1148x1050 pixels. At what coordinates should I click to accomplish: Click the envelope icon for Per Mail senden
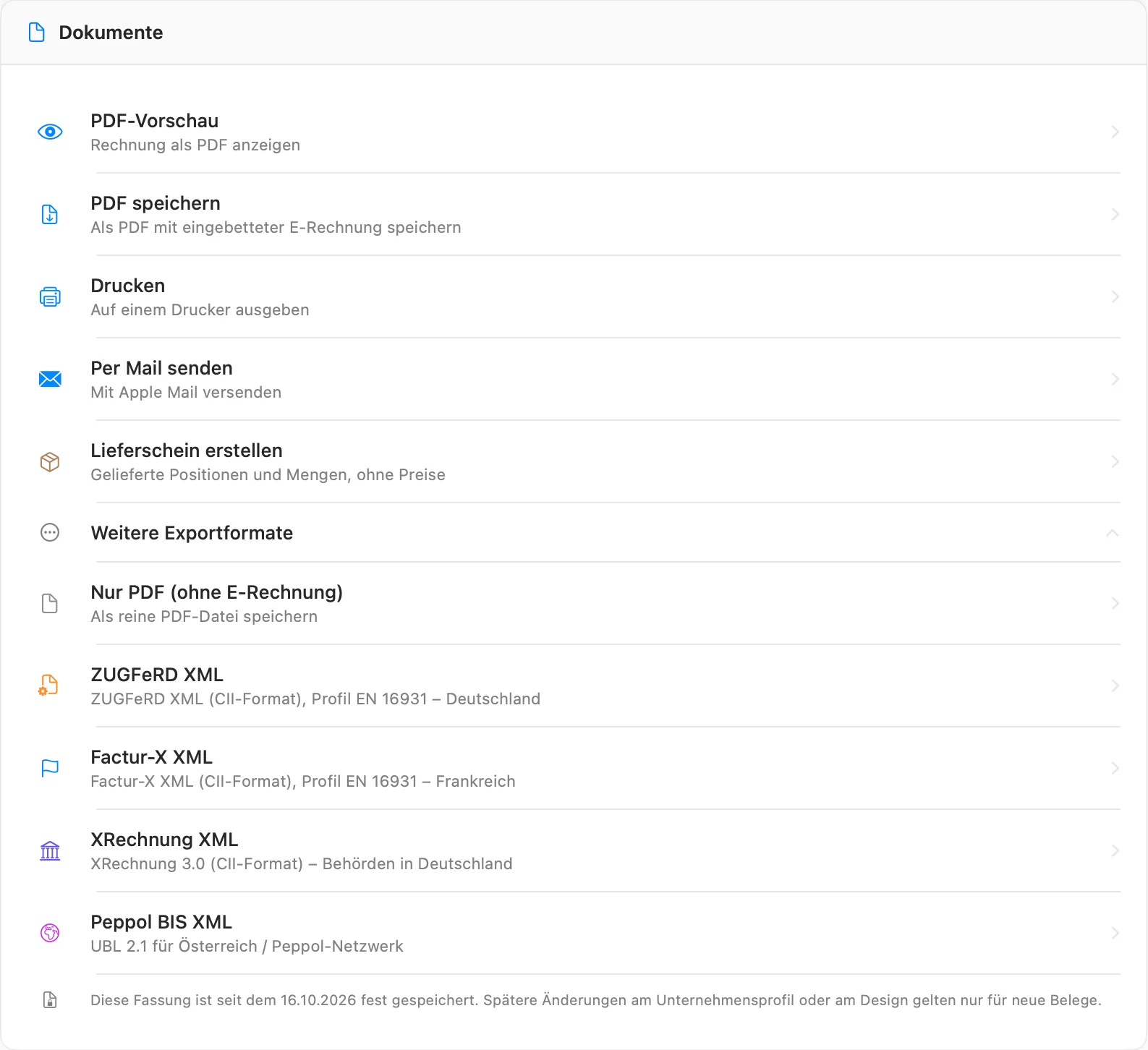pyautogui.click(x=50, y=379)
